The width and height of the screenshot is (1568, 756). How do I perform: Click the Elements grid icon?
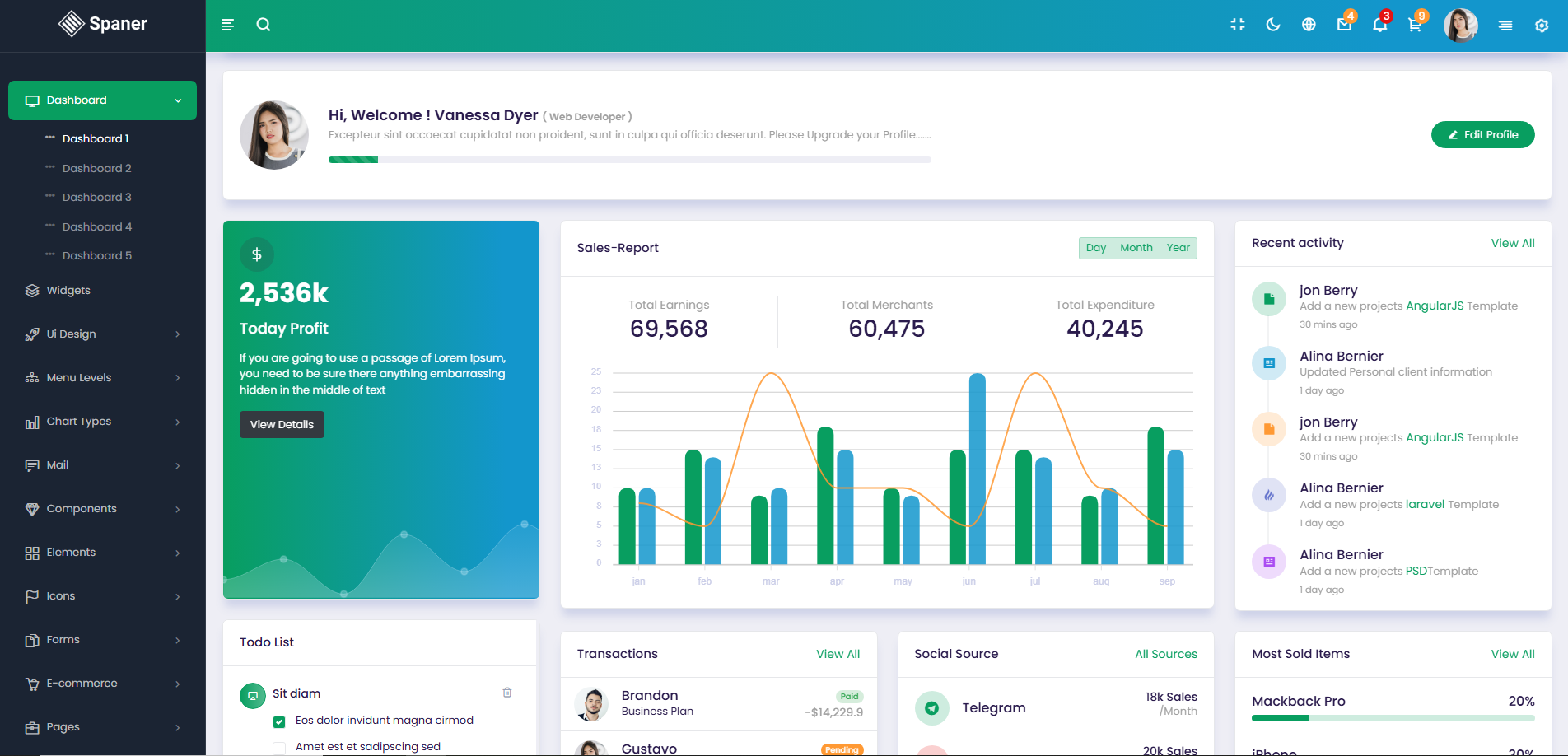point(32,553)
